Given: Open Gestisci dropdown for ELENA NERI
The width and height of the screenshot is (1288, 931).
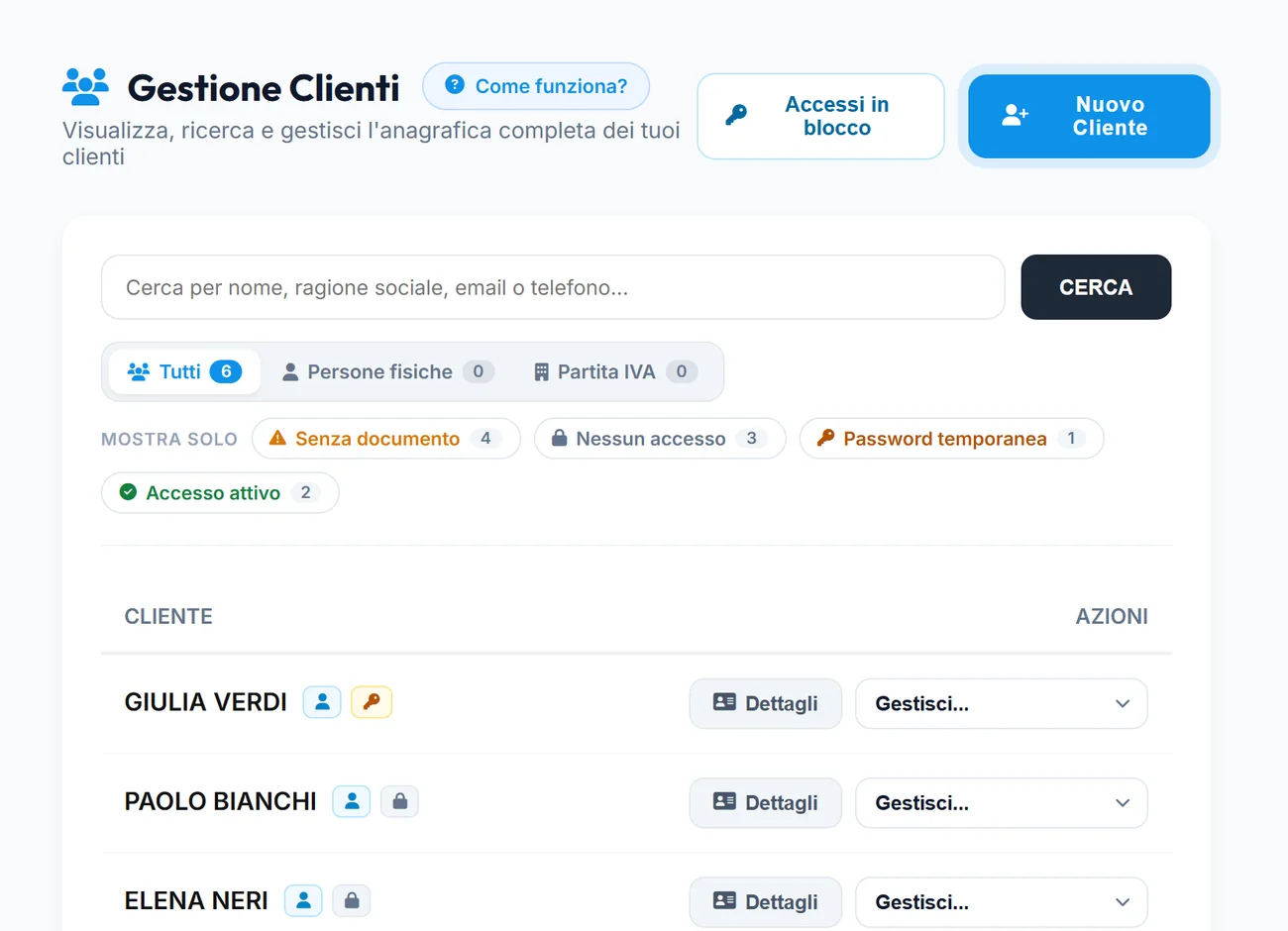Looking at the screenshot, I should coord(1002,902).
